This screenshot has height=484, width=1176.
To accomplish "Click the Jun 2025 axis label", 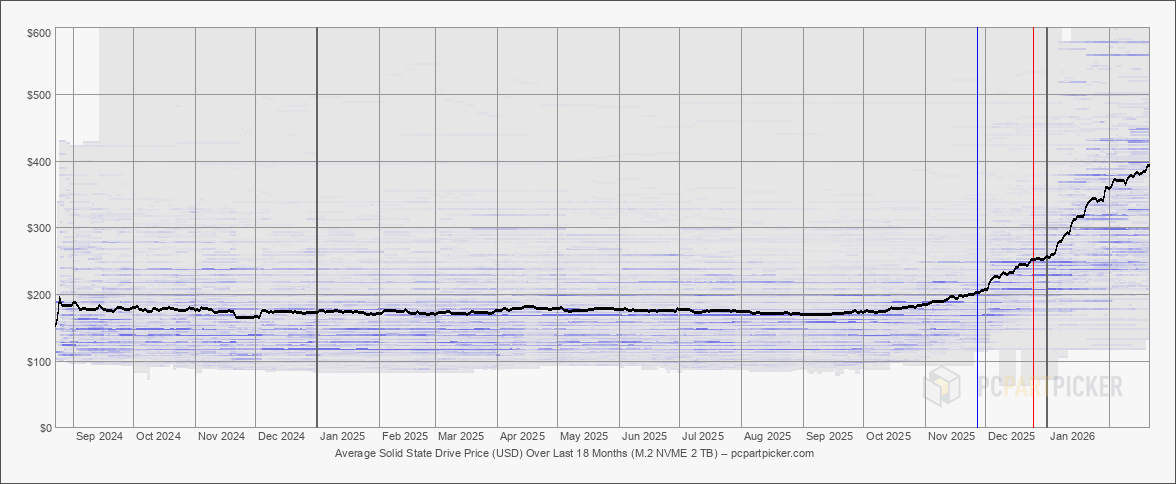I will coord(645,436).
